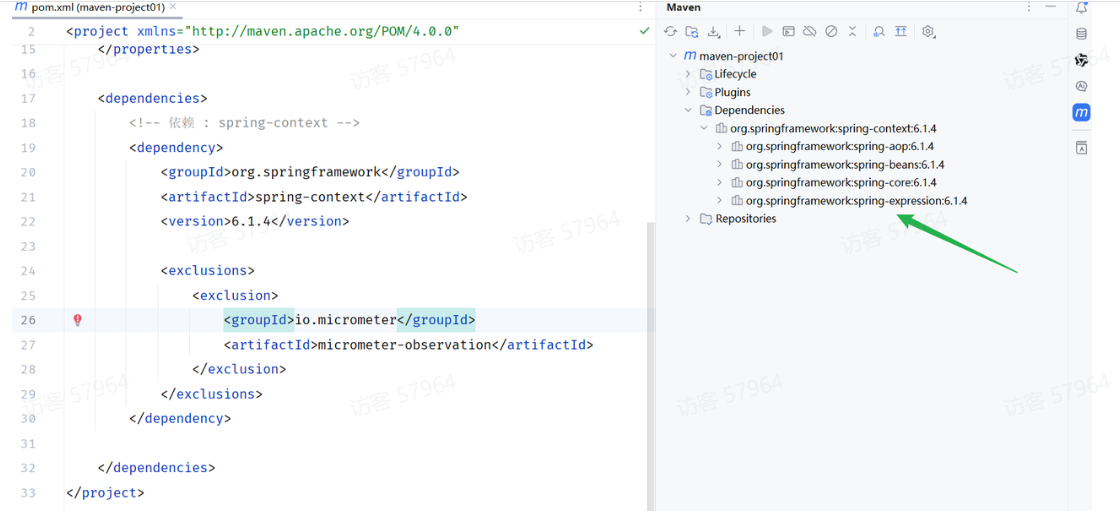Expand the Plugins node
The height and width of the screenshot is (525, 1120).
pos(688,92)
